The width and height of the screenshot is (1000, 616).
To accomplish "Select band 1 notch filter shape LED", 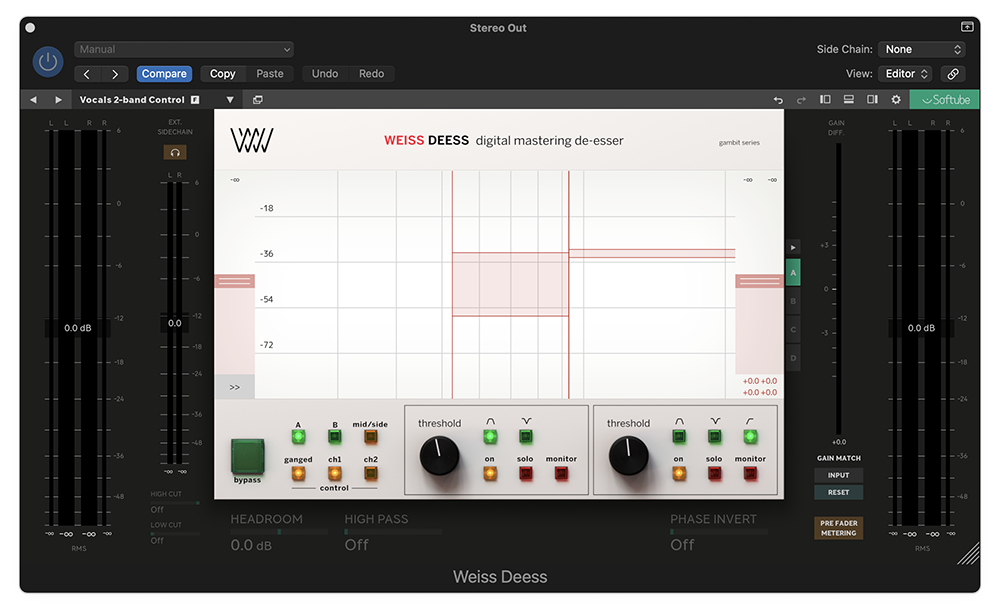I will click(526, 437).
